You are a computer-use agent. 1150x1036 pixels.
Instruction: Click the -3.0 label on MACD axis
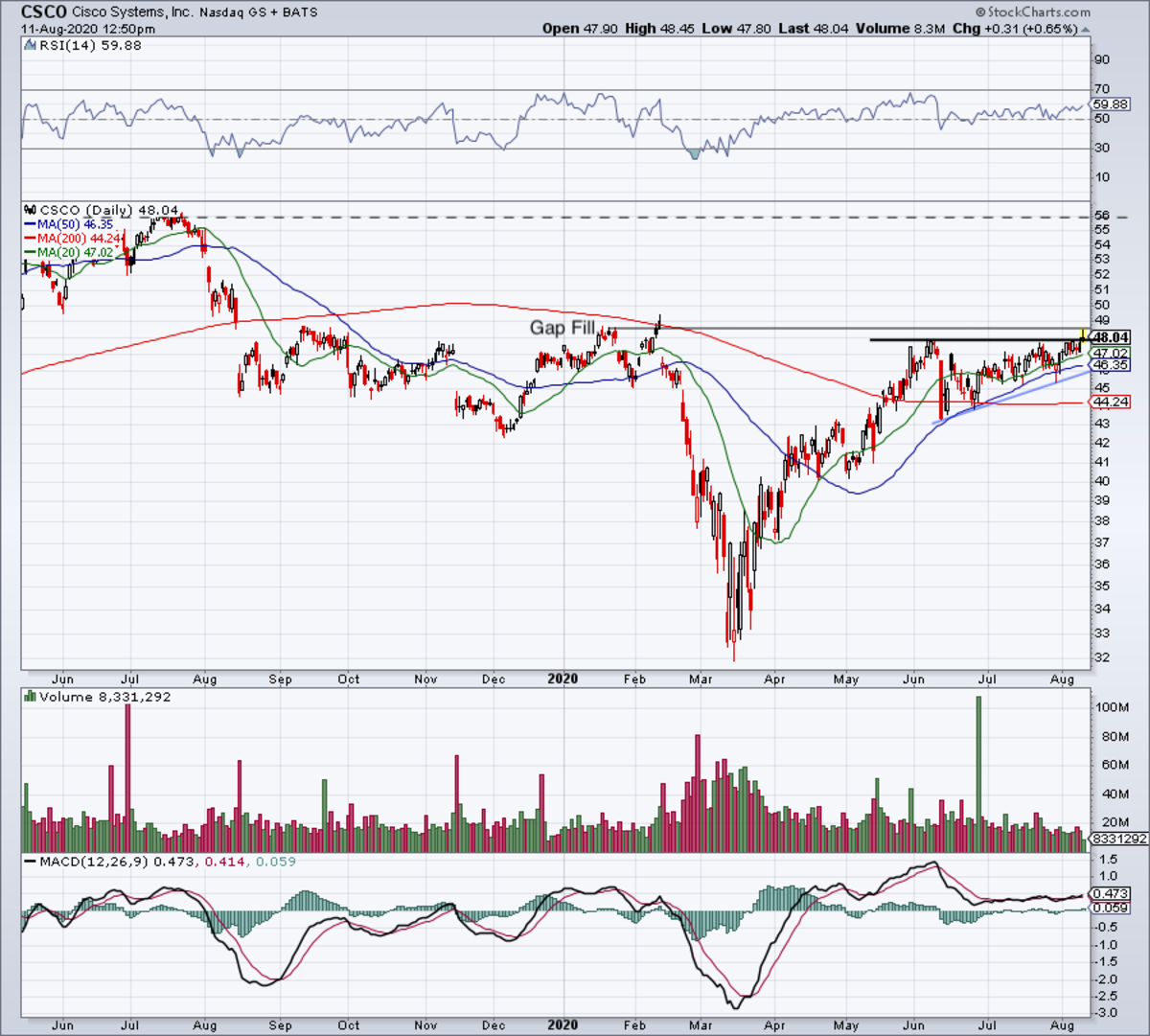point(1107,1013)
